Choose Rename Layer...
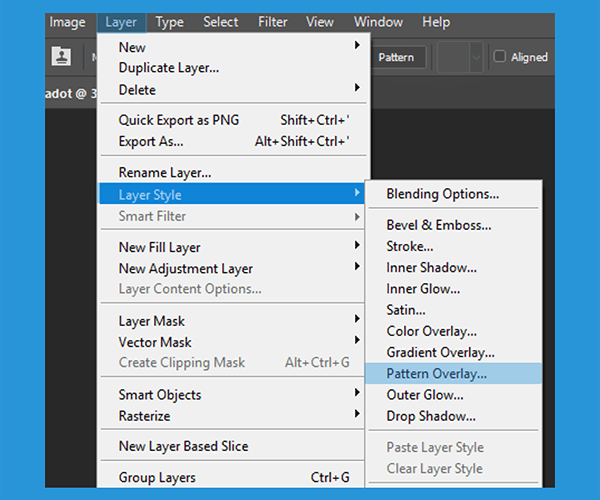The height and width of the screenshot is (500, 600). [x=233, y=173]
